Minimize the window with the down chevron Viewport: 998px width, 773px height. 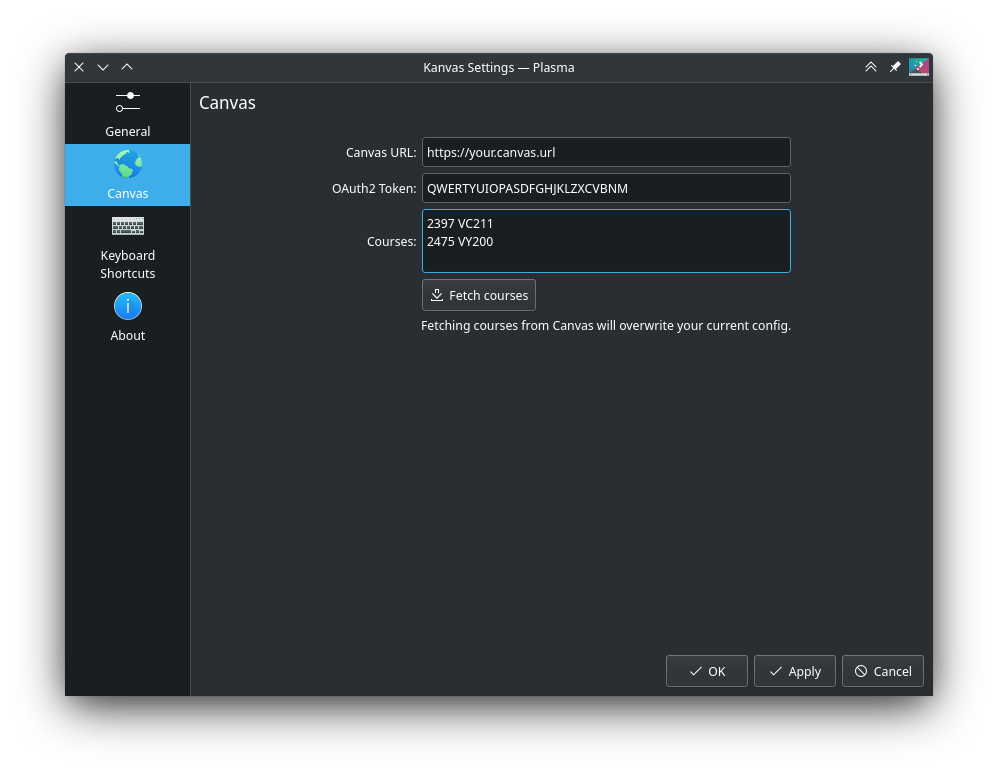pos(103,67)
